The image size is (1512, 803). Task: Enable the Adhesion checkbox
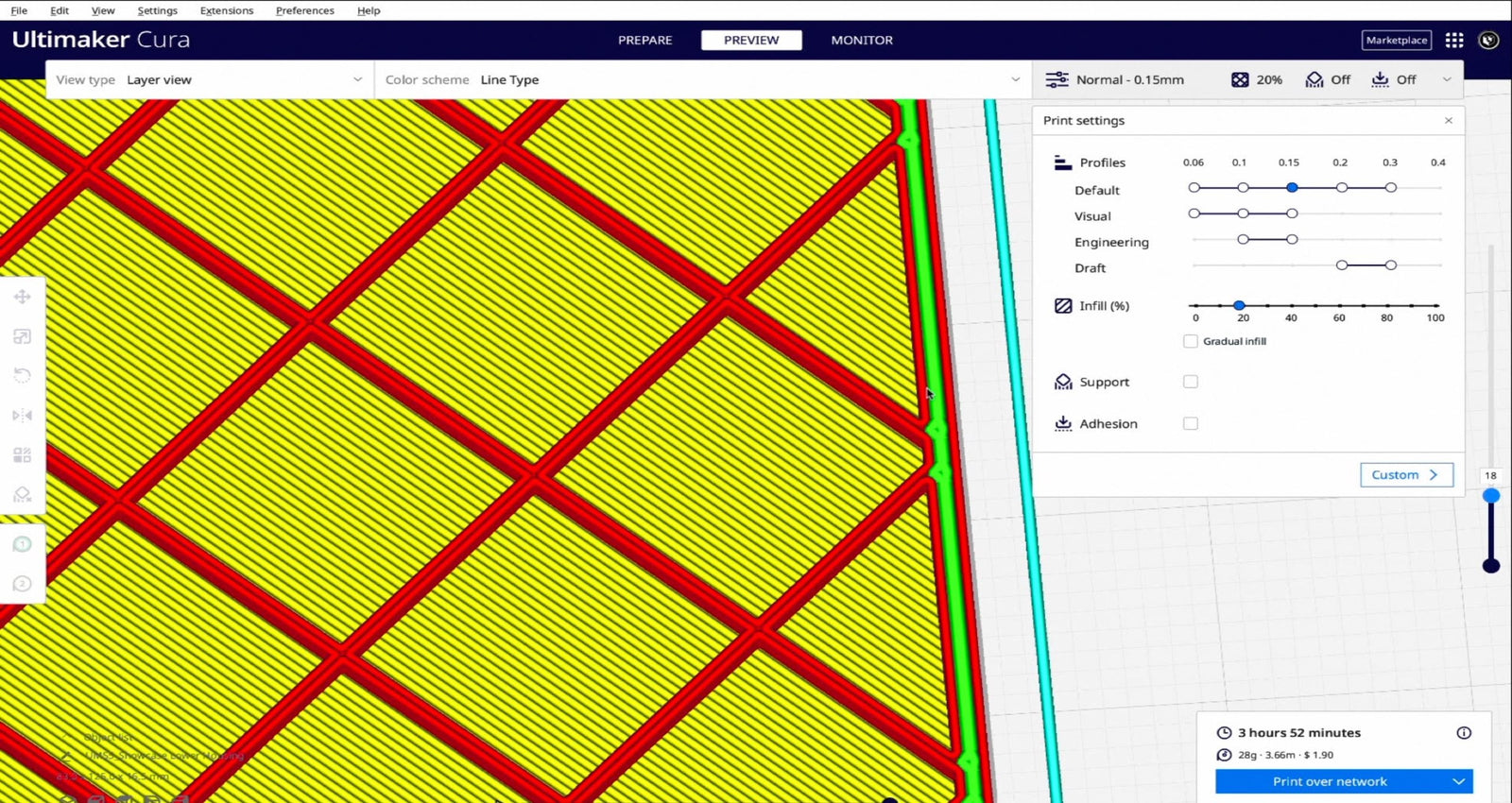[x=1191, y=424]
